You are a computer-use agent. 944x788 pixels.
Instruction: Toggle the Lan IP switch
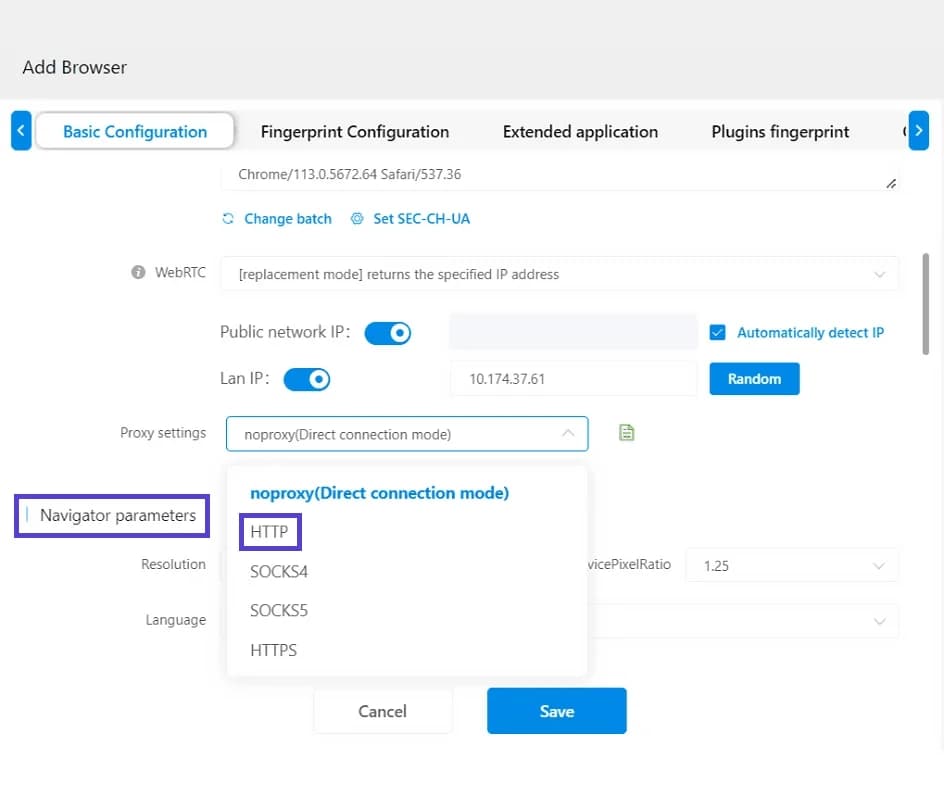point(307,379)
